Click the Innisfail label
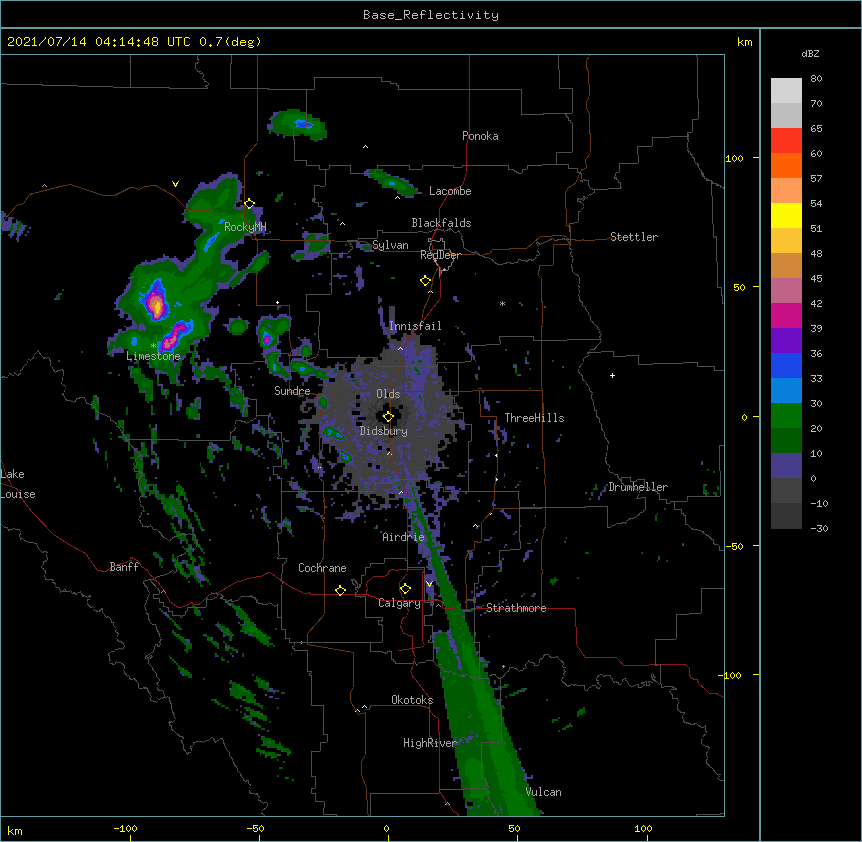The image size is (862, 842). point(415,326)
